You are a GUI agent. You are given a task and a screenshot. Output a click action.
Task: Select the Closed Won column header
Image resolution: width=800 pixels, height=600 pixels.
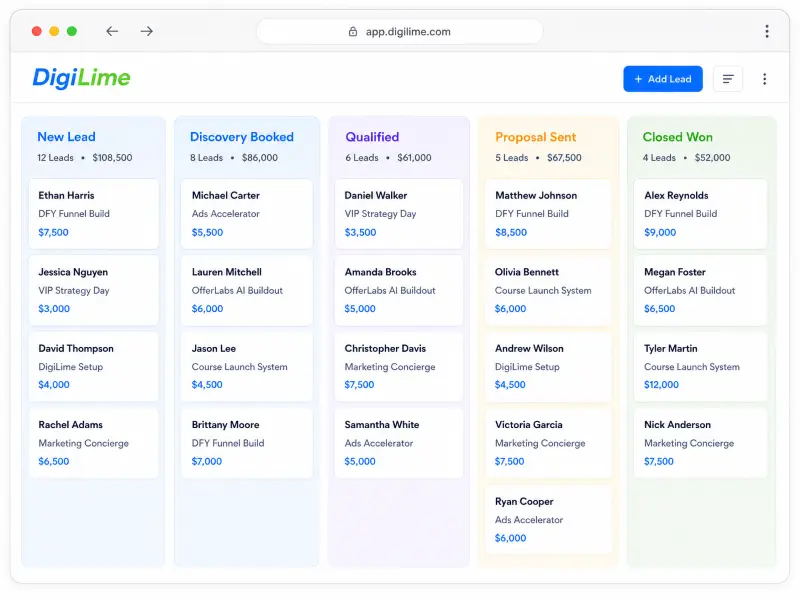pos(678,137)
